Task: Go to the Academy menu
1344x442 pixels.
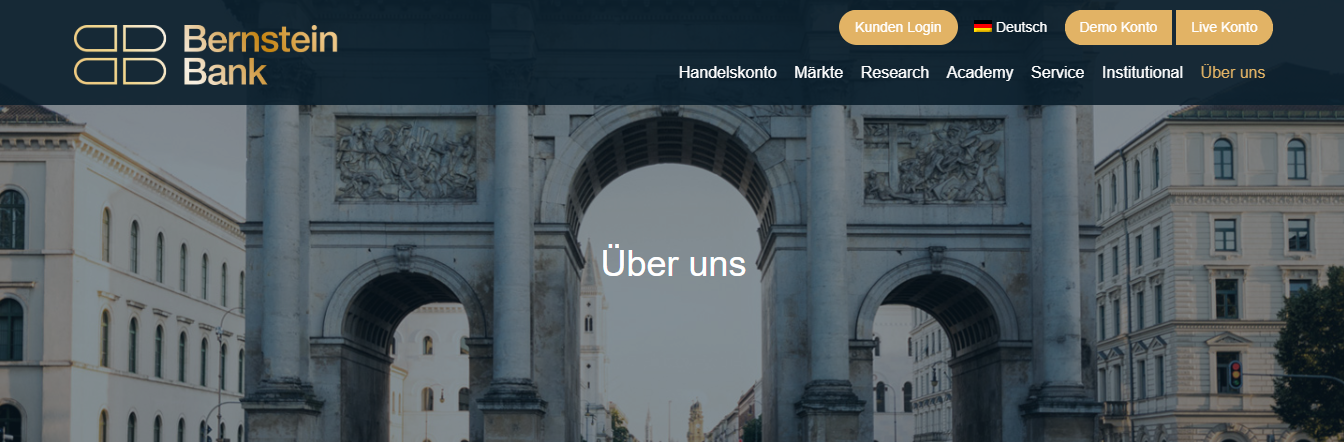Action: pos(979,72)
